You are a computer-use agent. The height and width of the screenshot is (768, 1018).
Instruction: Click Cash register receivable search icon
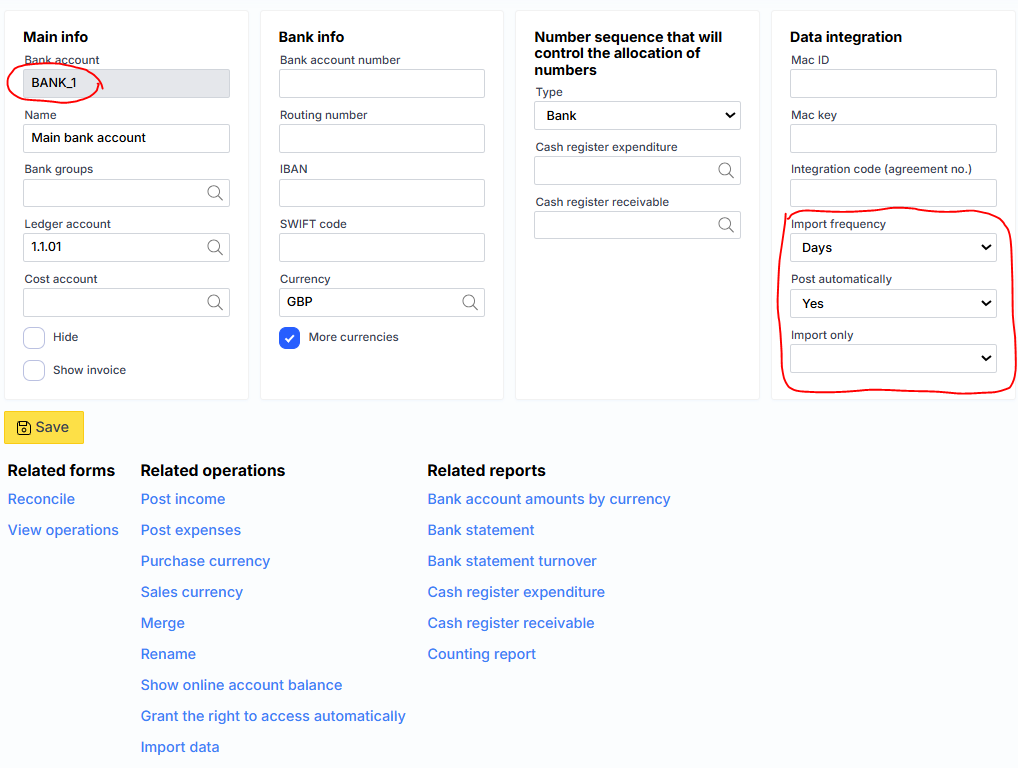pos(726,225)
